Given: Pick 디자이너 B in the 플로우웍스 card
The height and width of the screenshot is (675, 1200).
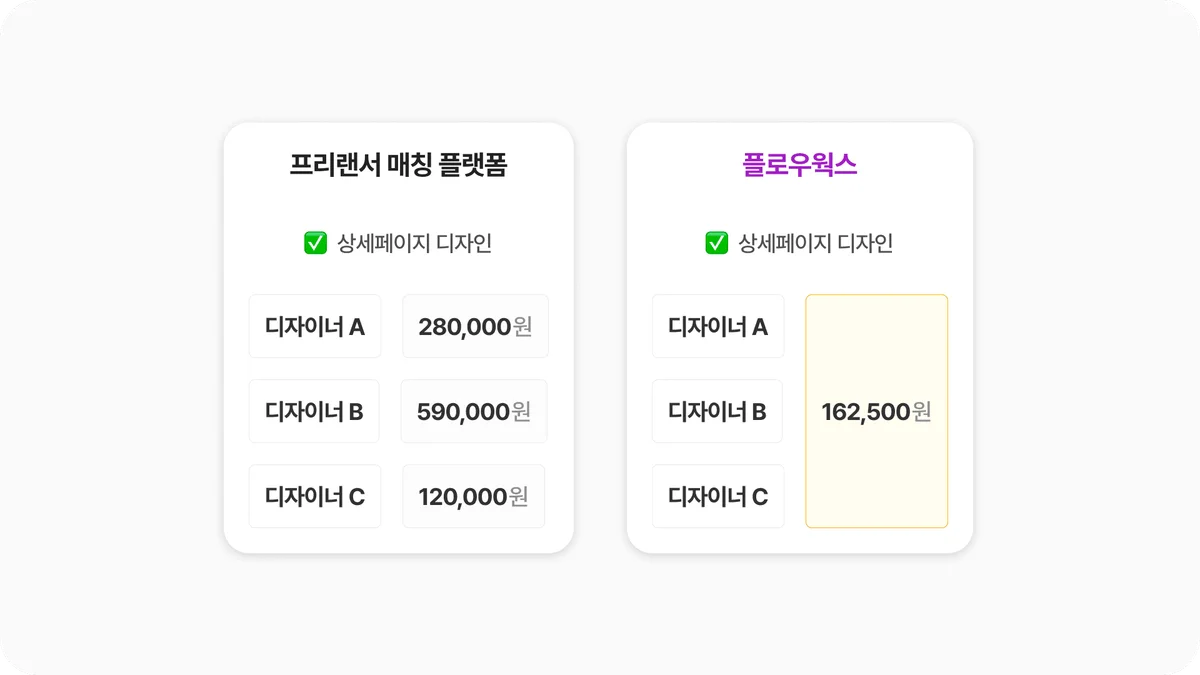Looking at the screenshot, I should [x=717, y=411].
